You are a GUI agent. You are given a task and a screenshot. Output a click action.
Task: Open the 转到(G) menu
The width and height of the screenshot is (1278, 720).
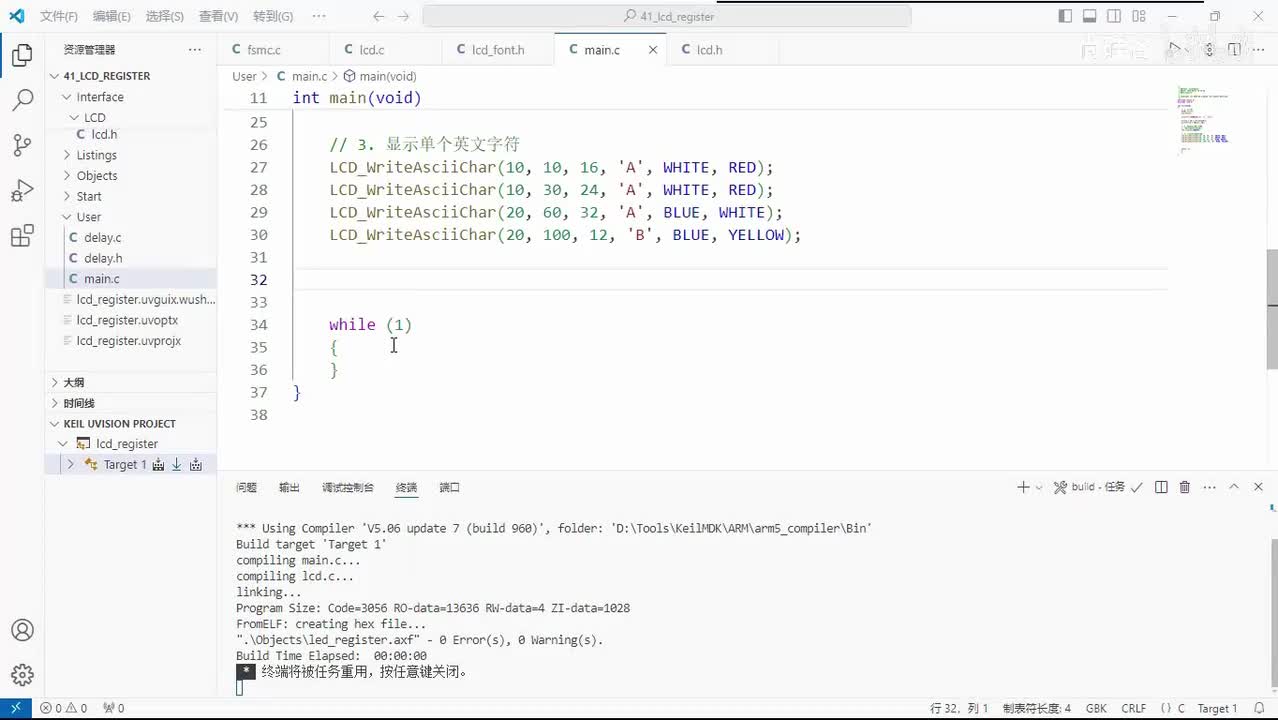pos(273,16)
